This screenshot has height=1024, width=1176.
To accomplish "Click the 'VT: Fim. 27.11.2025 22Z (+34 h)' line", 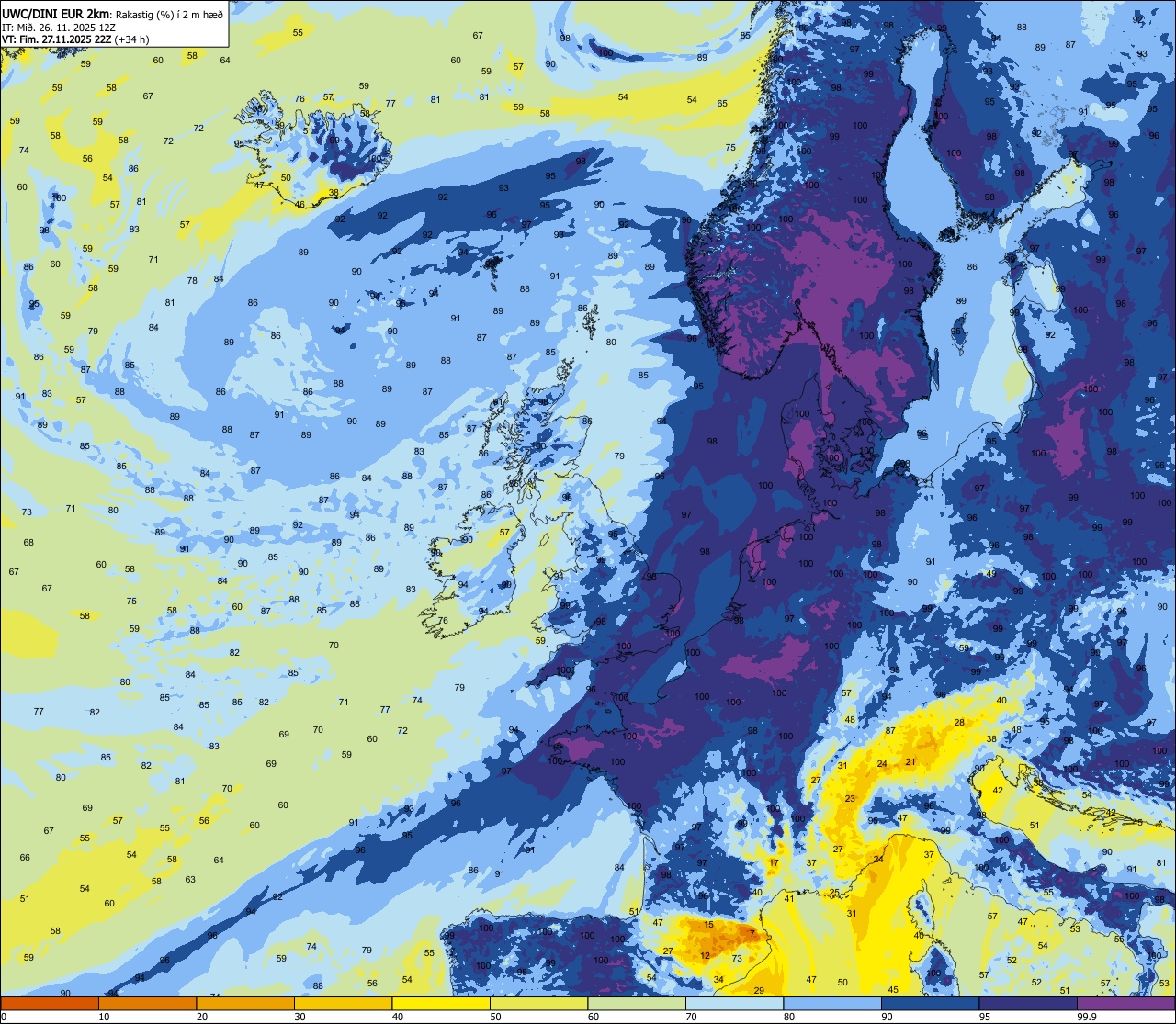I will pos(74,39).
